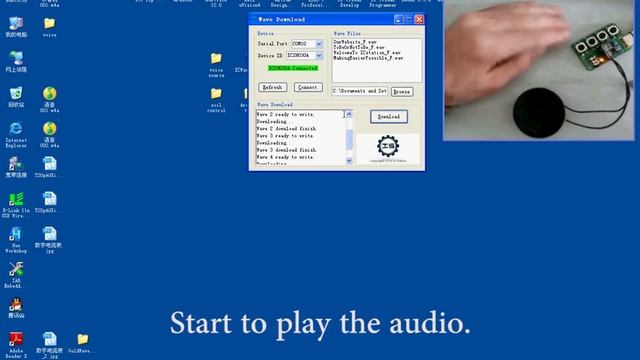Viewport: 640px width, 360px height.
Task: Click the download log scroll-up arrow
Action: pos(349,114)
